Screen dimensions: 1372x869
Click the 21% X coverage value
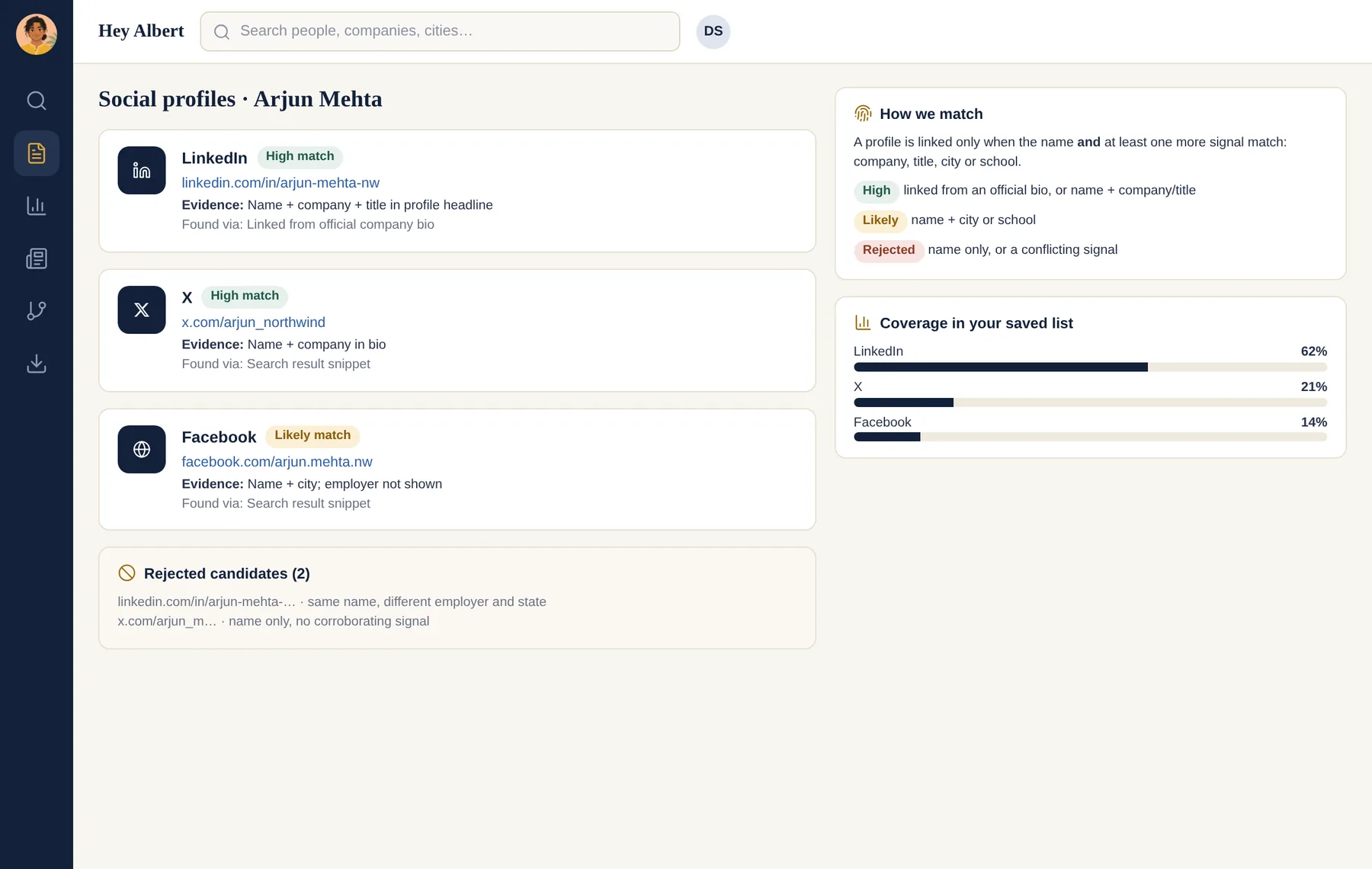1313,386
